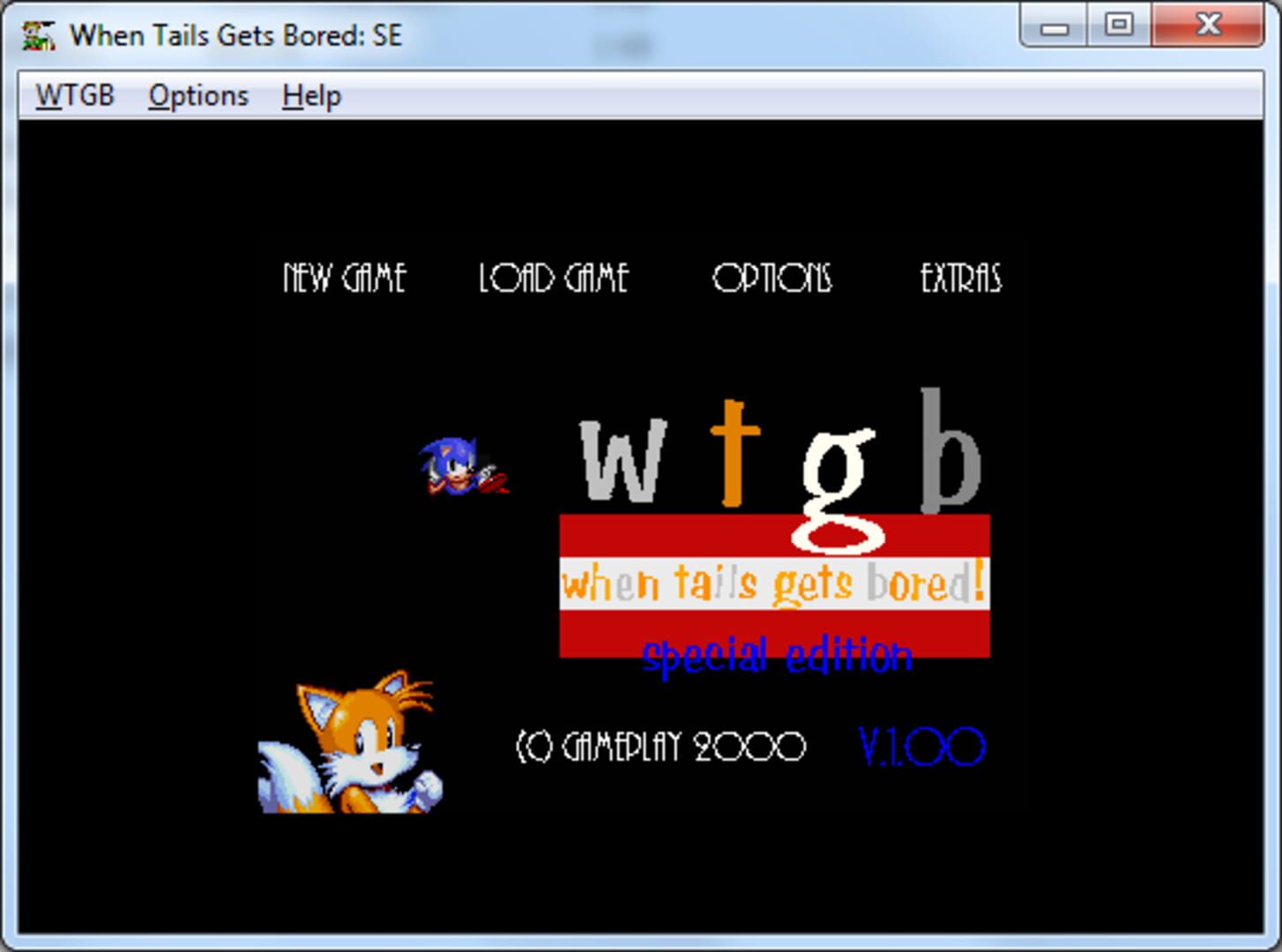
Task: Click the blue 'special edition' text
Action: point(776,656)
